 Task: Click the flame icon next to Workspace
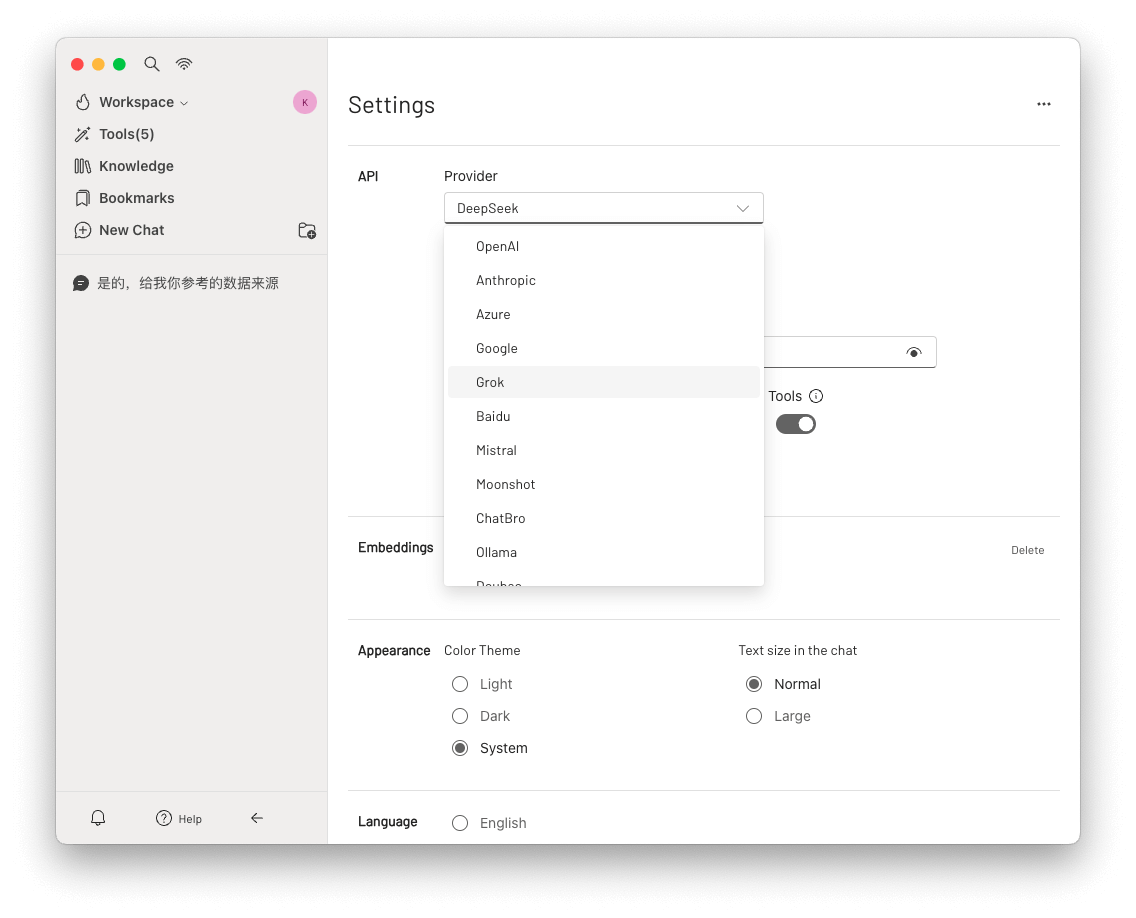point(83,102)
